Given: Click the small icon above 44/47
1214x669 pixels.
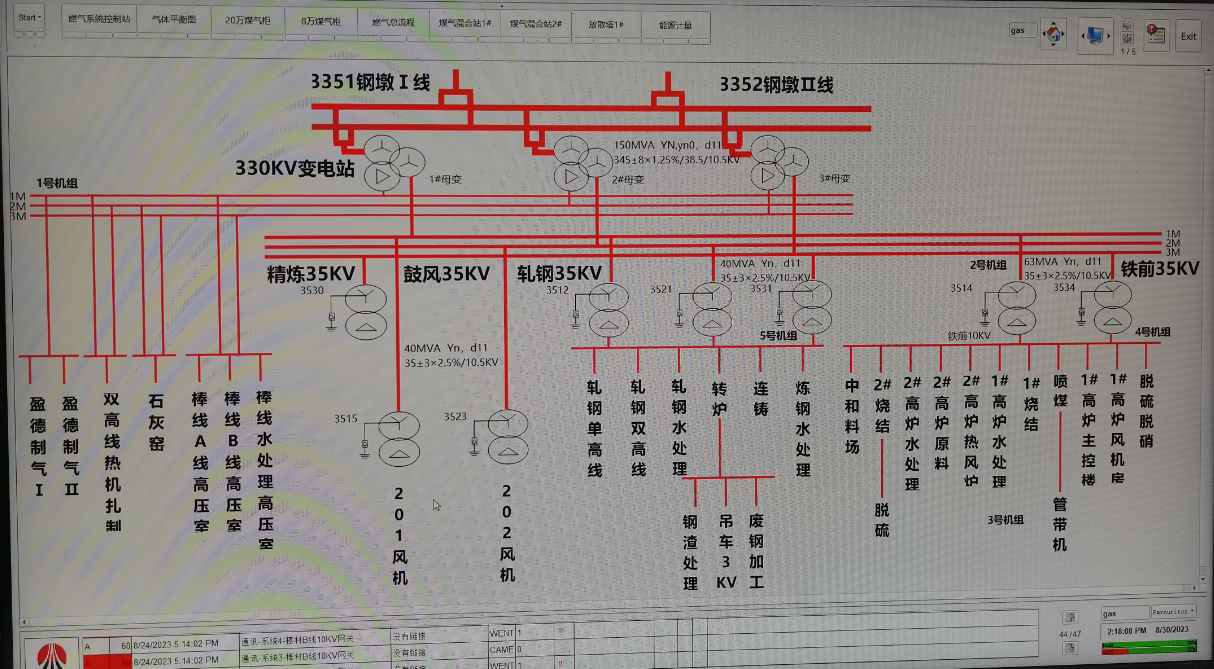Looking at the screenshot, I should pos(1069,617).
